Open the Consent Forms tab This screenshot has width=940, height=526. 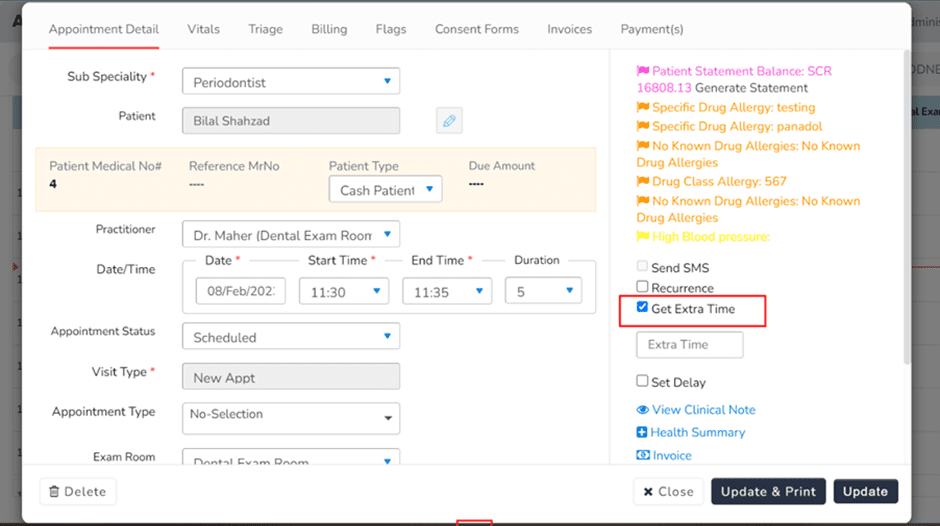coord(477,29)
